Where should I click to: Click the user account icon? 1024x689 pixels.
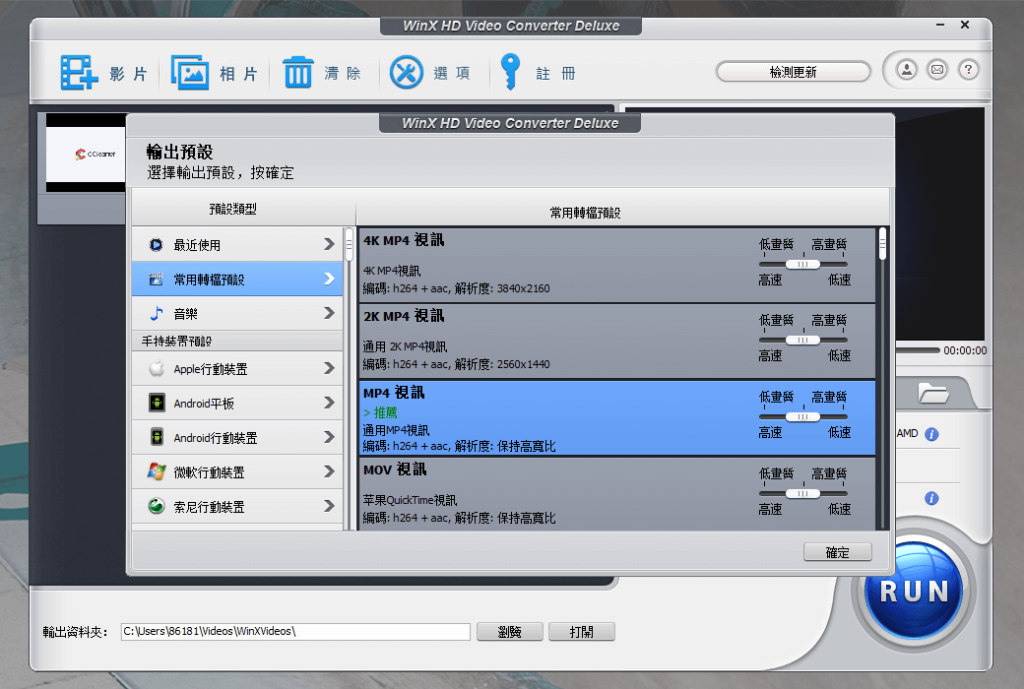click(x=906, y=70)
